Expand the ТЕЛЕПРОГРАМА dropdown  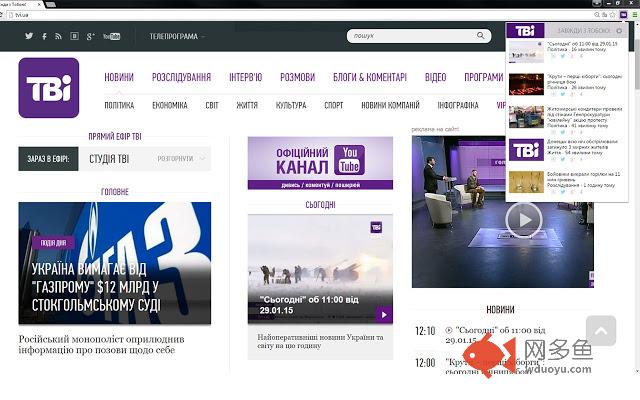click(x=177, y=36)
